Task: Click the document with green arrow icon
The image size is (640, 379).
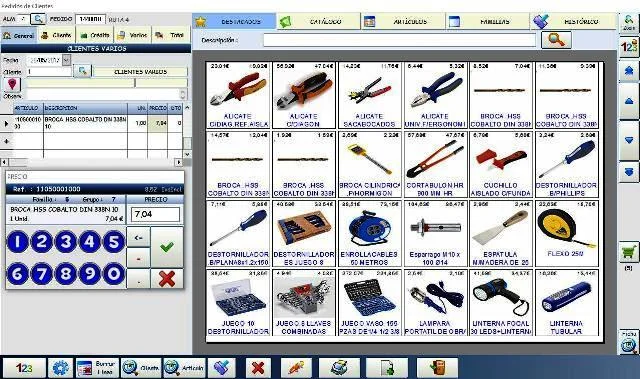Action: point(387,368)
